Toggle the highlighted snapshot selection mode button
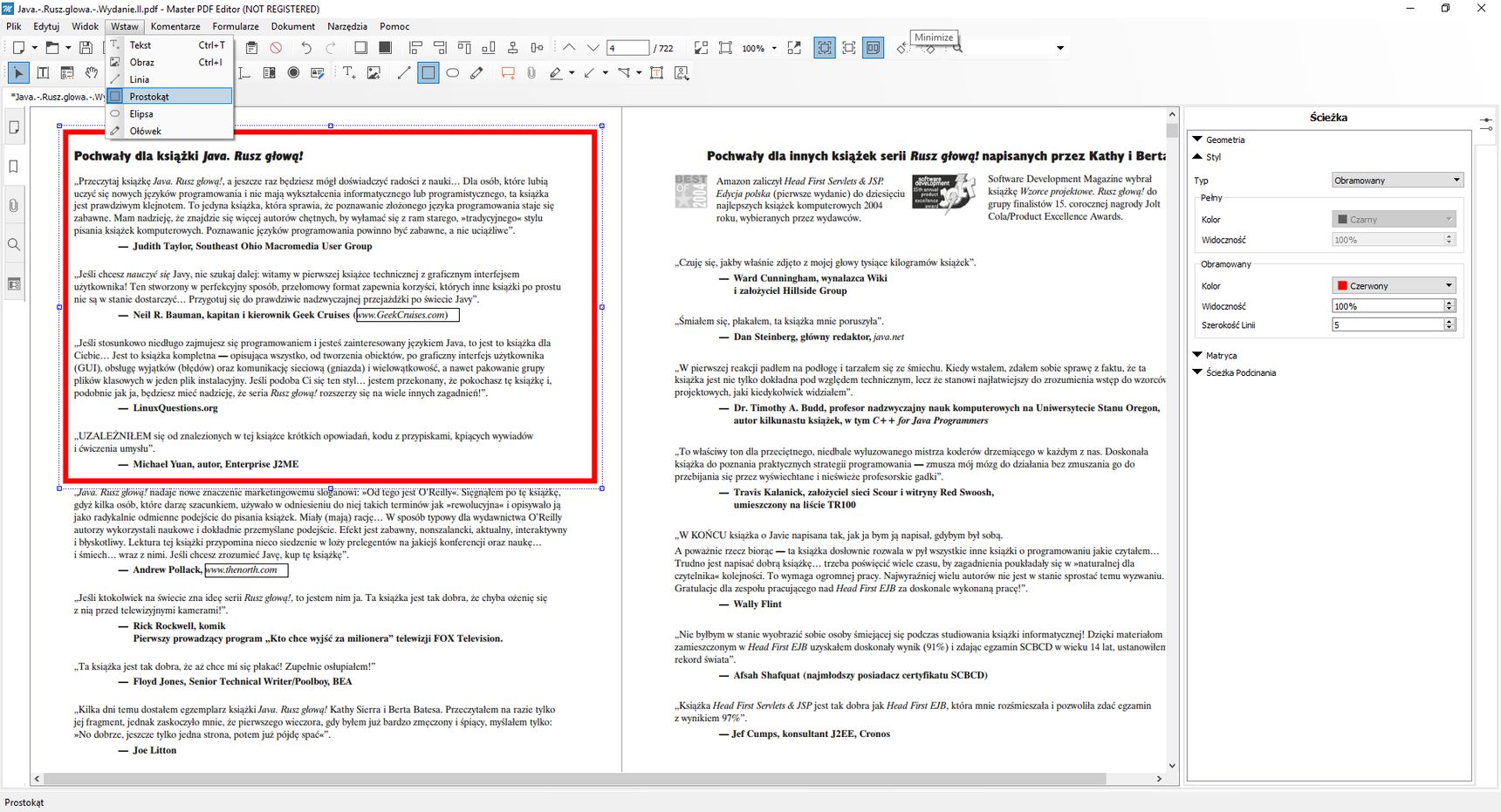 coord(824,48)
